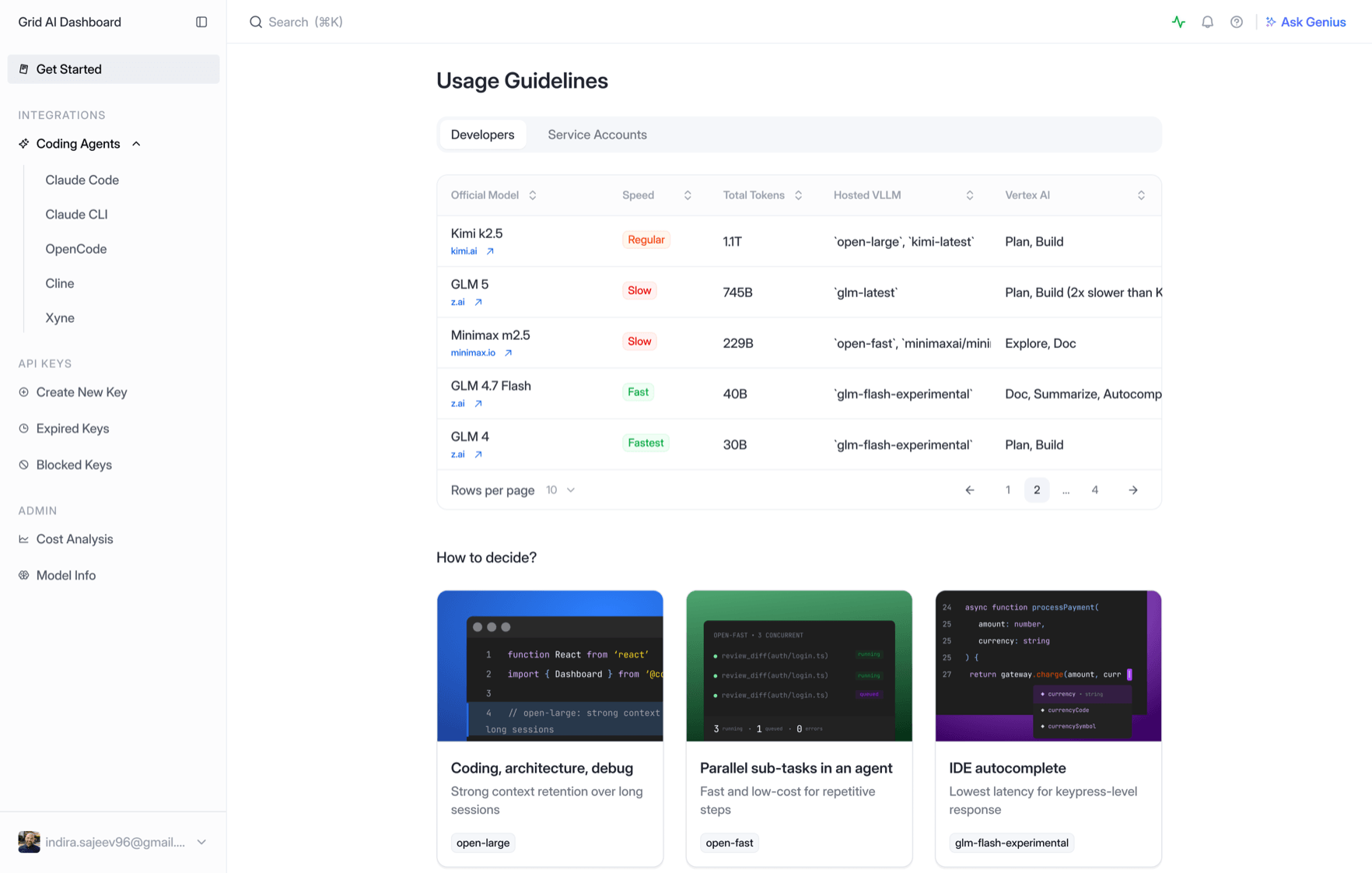Open GLM 4 external arrow icon
The image size is (1372, 873).
point(478,454)
